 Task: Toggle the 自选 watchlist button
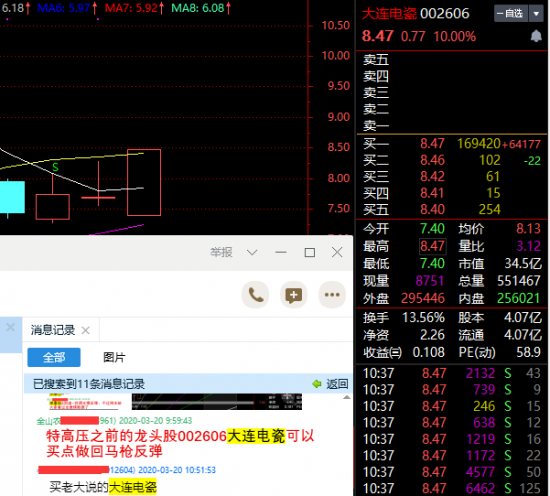tap(511, 14)
